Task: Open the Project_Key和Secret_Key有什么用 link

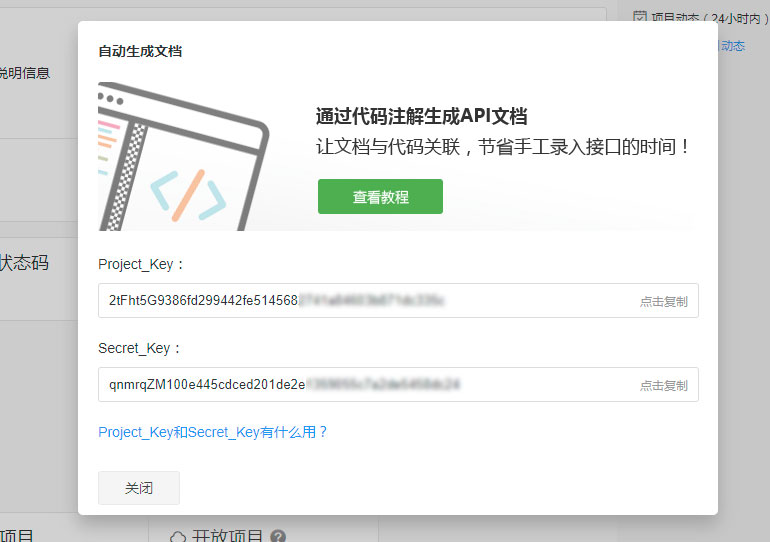Action: (213, 432)
